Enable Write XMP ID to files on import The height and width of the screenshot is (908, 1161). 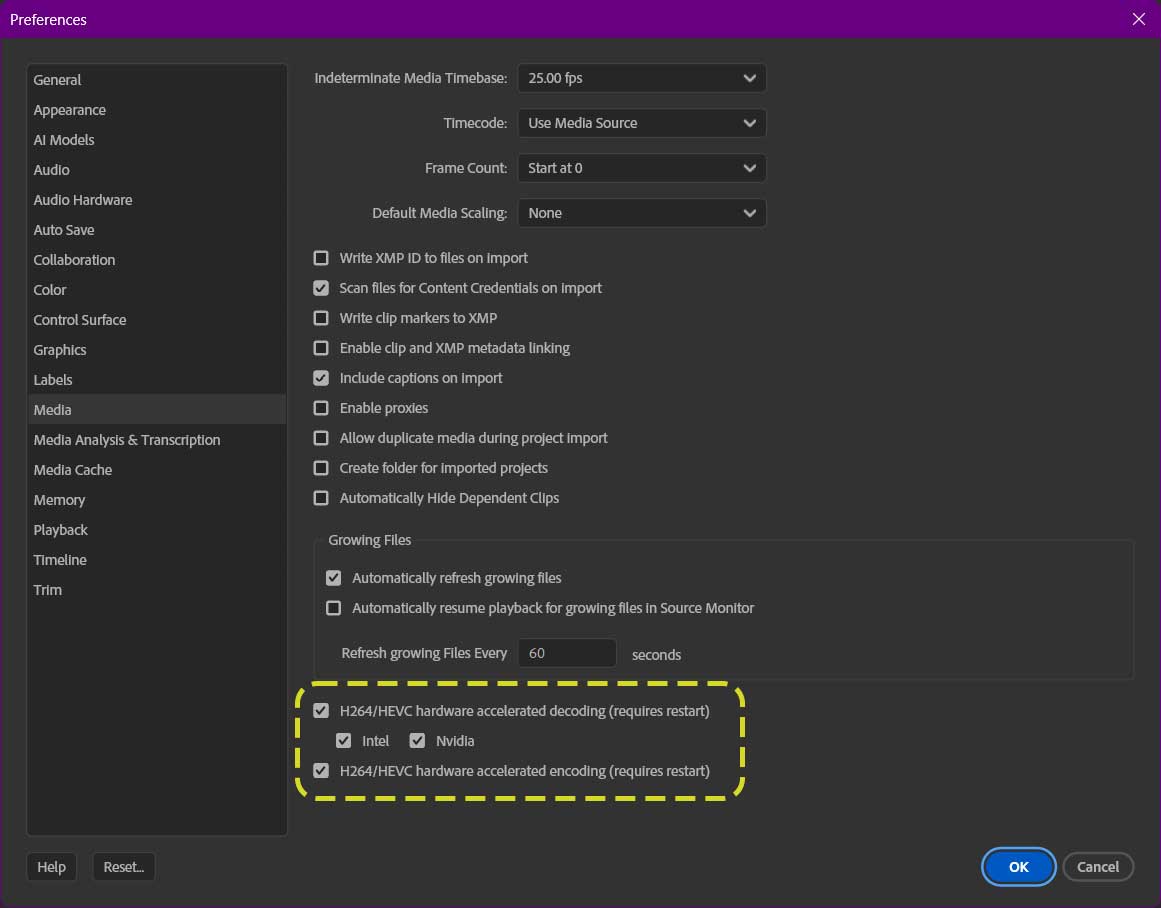(x=321, y=258)
